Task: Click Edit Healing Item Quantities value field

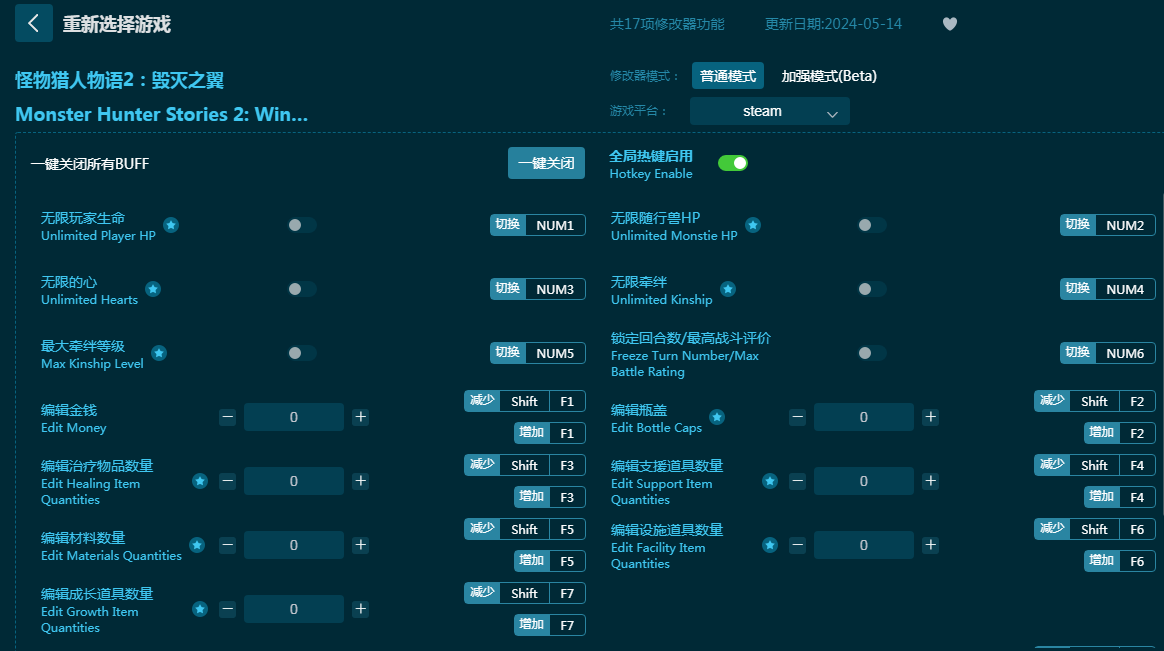Action: [294, 481]
